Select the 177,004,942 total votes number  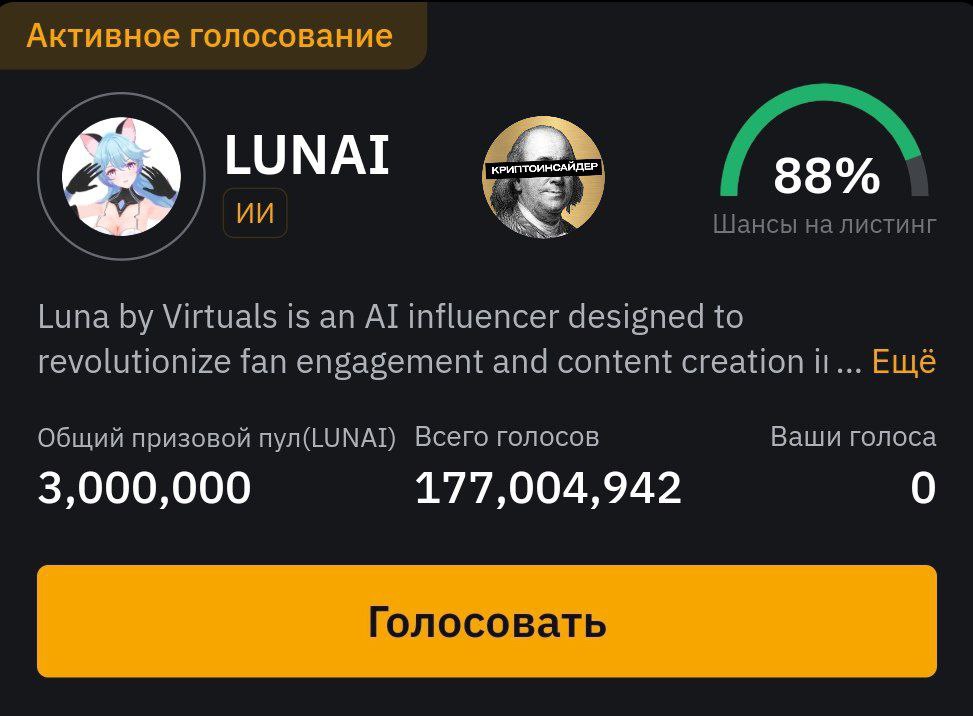[548, 488]
